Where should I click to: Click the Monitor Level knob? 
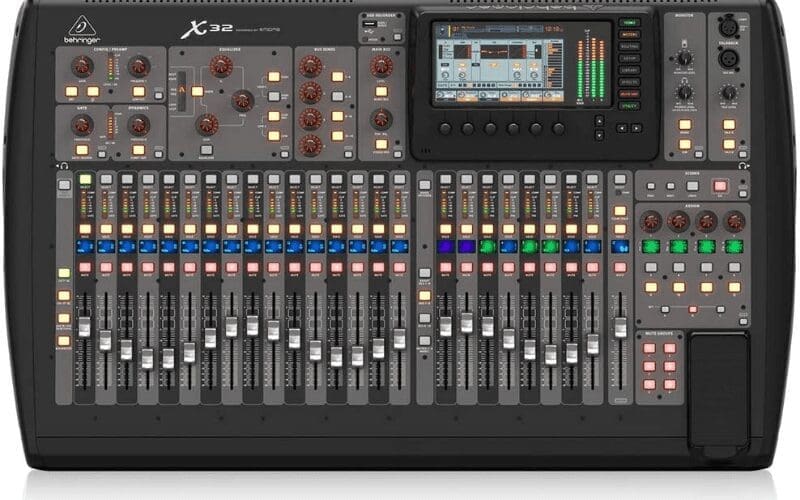click(684, 57)
